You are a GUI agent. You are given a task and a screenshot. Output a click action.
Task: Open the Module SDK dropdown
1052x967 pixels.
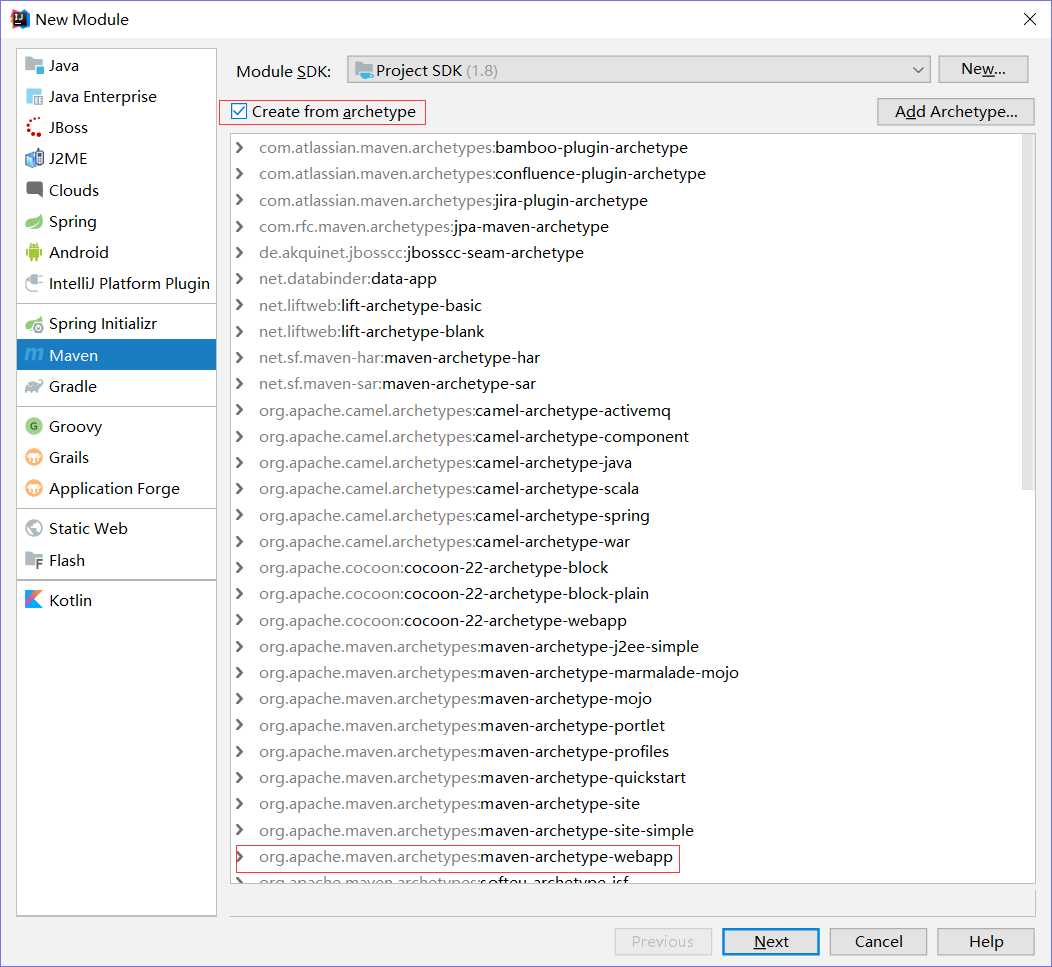click(638, 70)
